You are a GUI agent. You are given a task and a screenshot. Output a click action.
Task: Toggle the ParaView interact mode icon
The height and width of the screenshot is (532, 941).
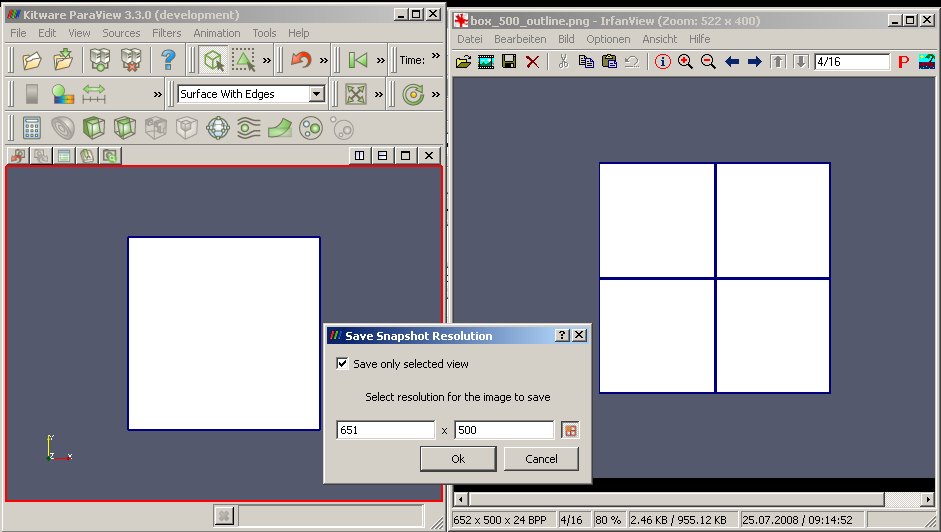pos(212,60)
